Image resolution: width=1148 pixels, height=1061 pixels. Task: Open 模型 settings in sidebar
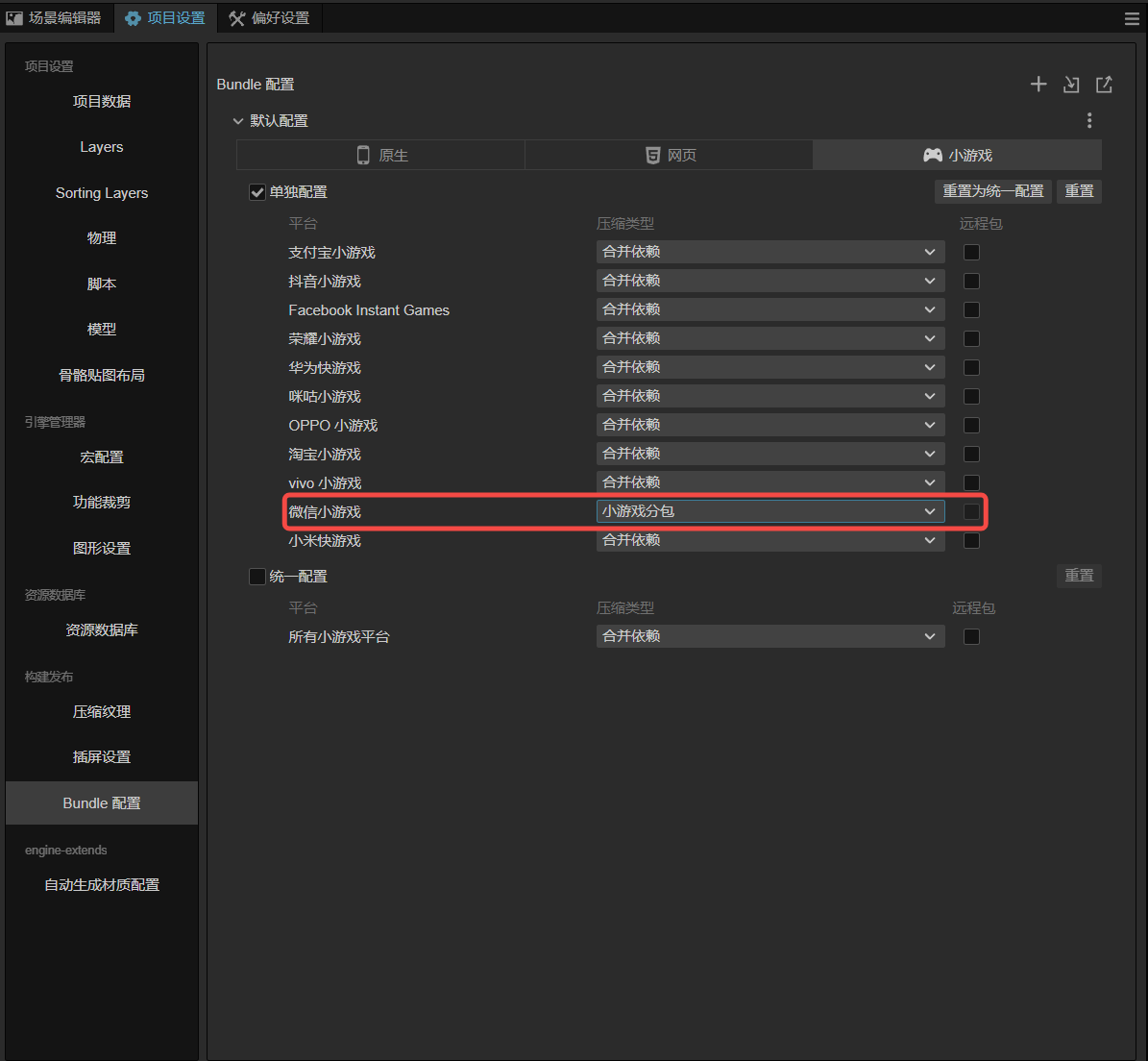[x=102, y=330]
